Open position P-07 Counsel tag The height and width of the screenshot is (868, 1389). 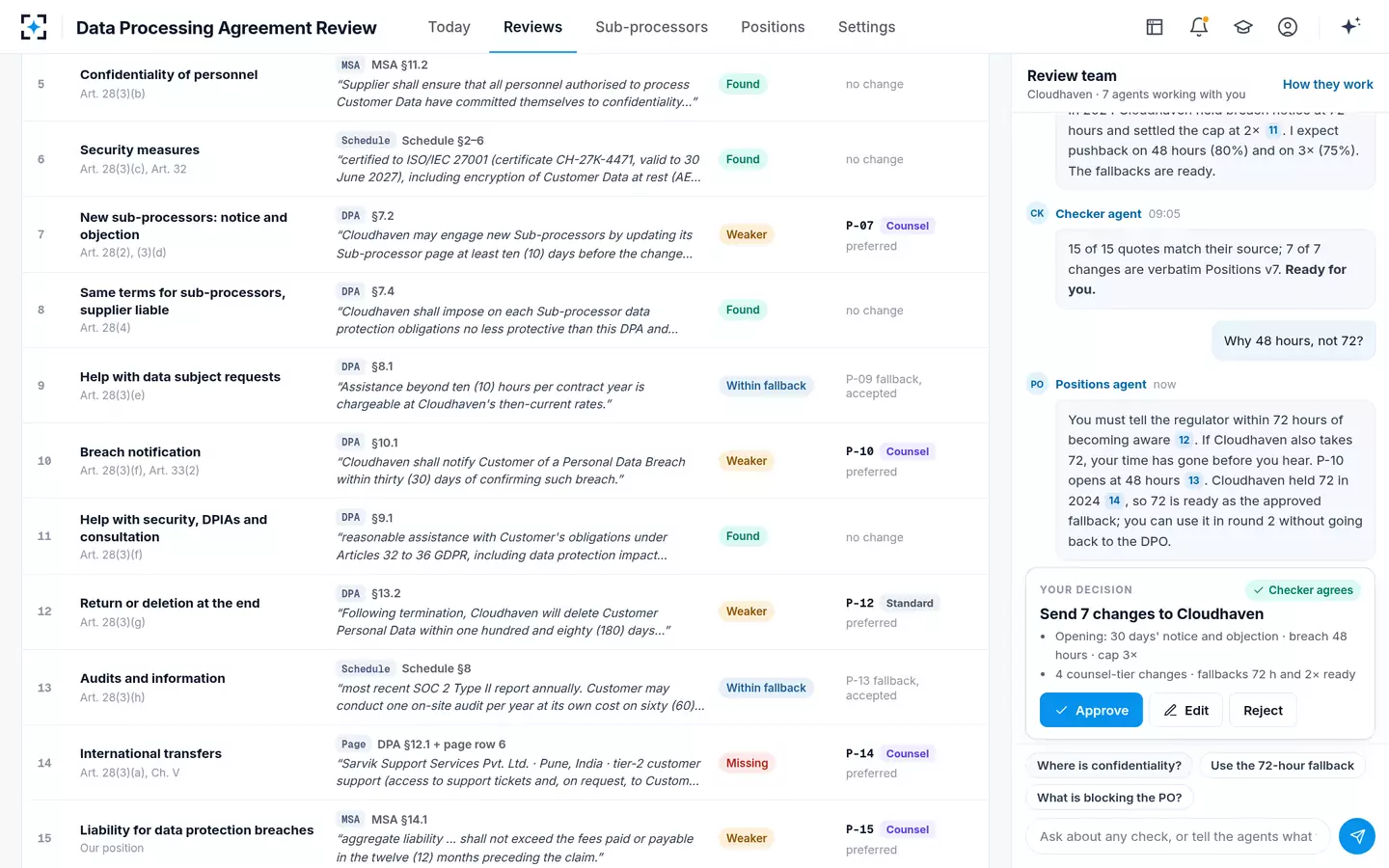click(908, 226)
